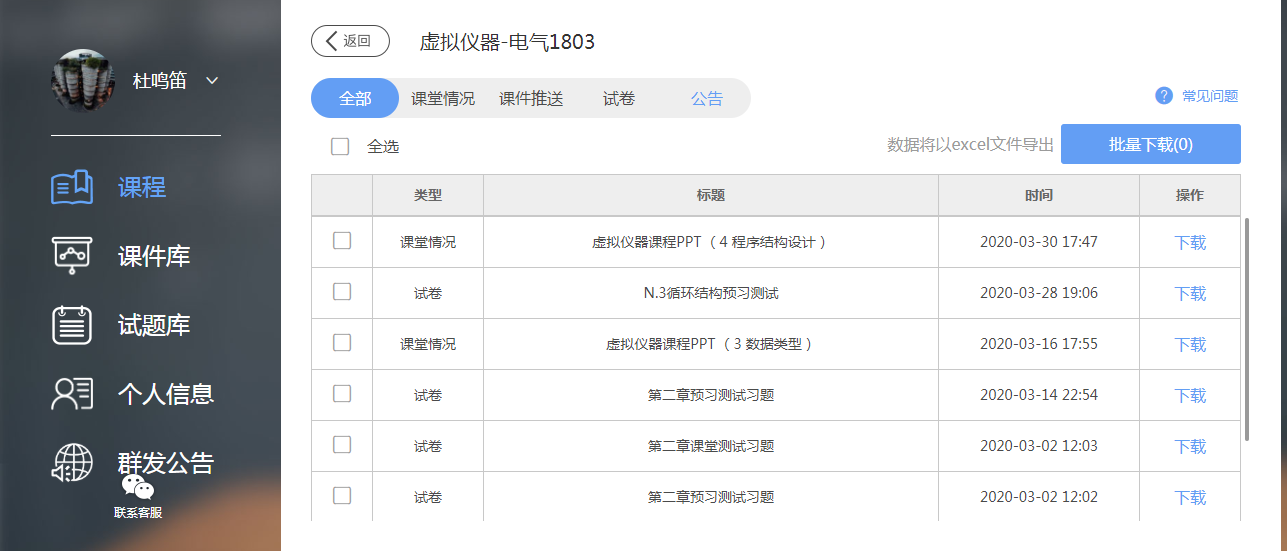Switch to the 试卷 tab
The height and width of the screenshot is (551, 1287).
[619, 99]
